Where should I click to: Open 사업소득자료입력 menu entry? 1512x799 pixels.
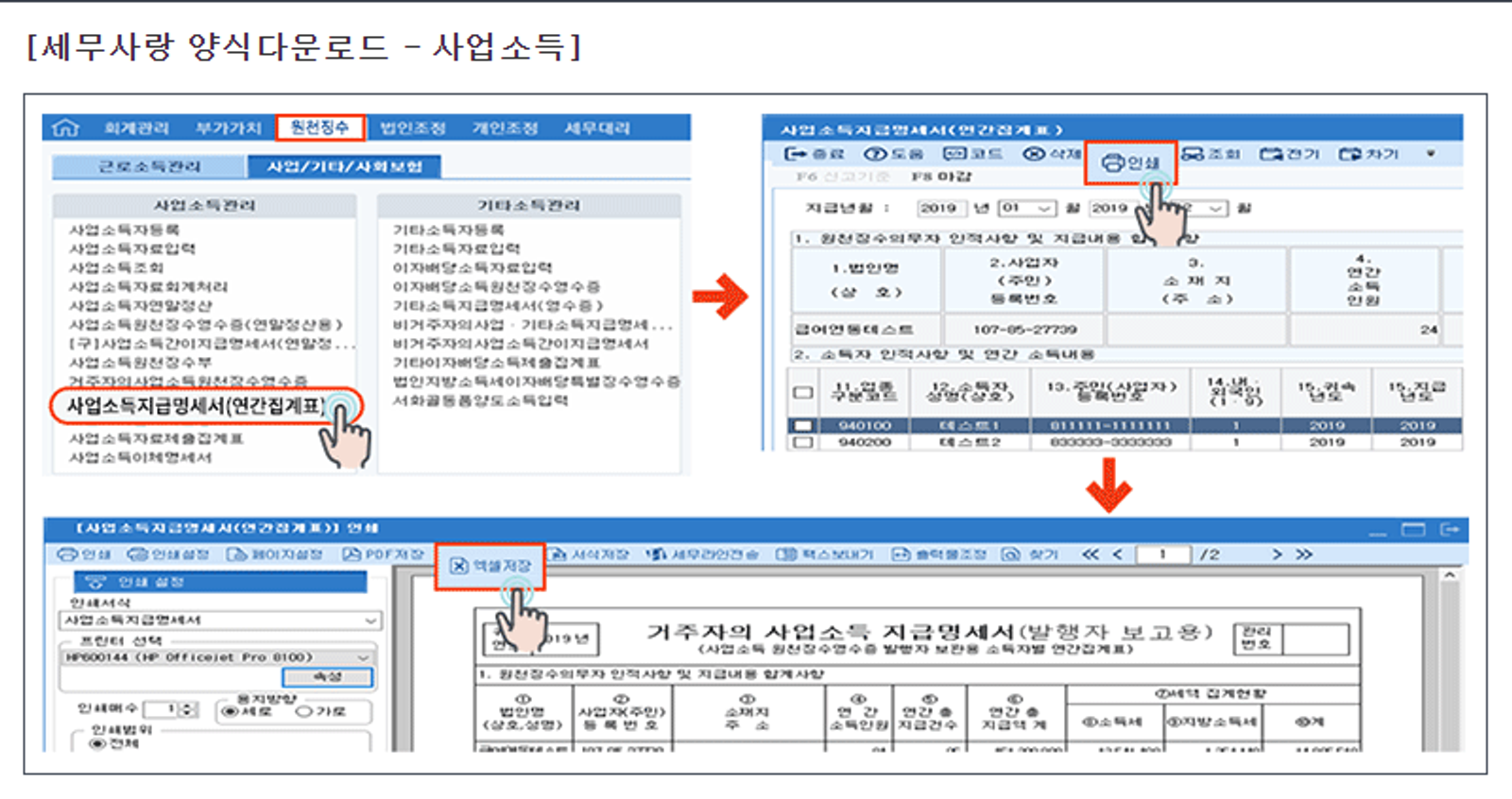(131, 248)
